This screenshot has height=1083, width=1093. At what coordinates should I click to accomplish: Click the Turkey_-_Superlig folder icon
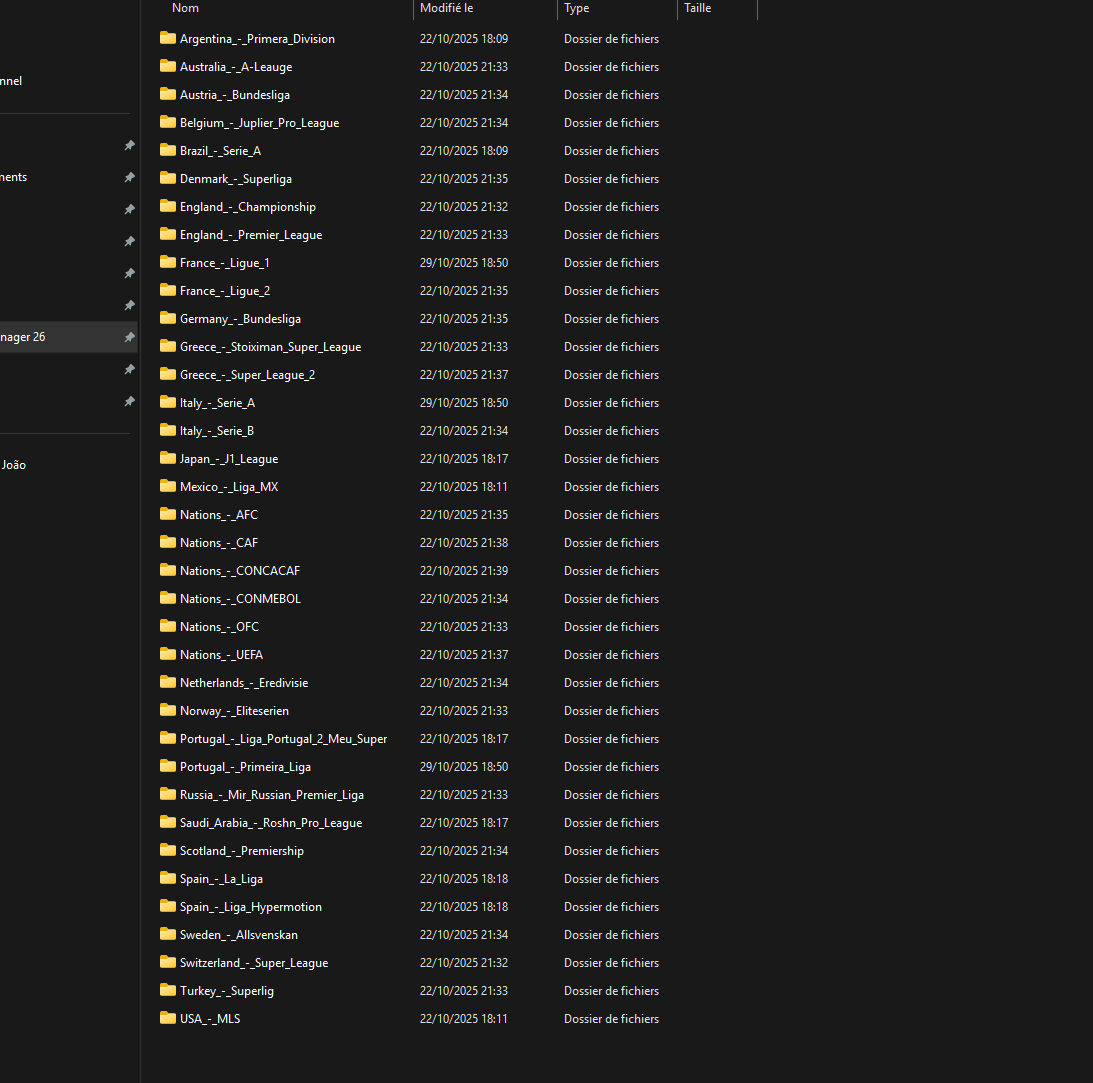coord(167,990)
